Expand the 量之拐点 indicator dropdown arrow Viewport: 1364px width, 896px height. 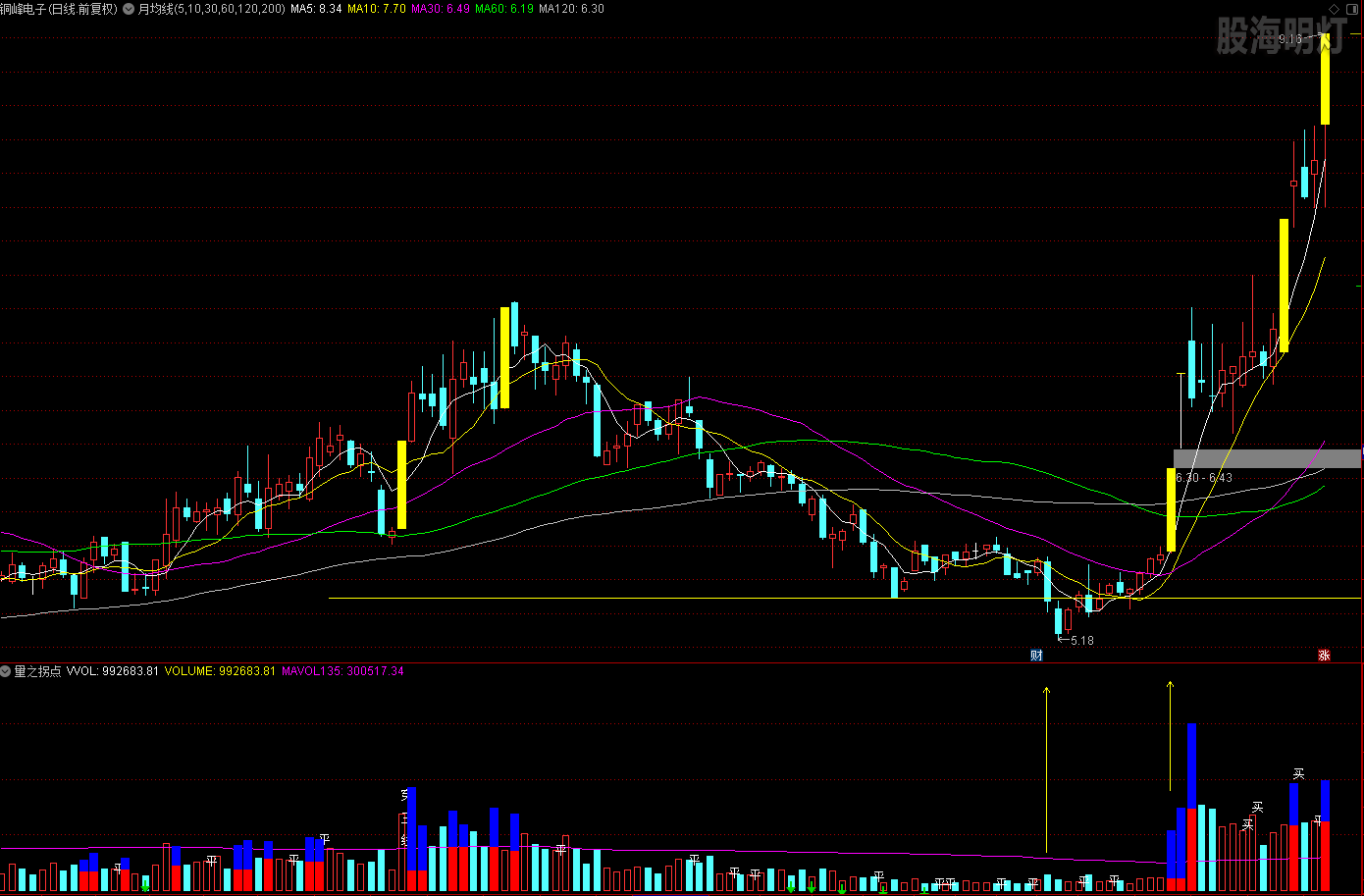[x=6, y=671]
